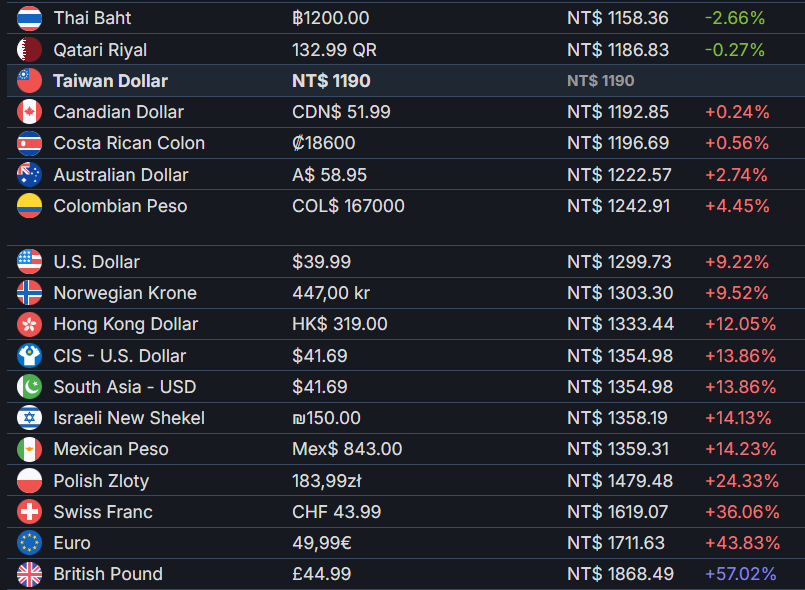
Task: Click the Canadian Dollar maple leaf flag
Action: 29,112
